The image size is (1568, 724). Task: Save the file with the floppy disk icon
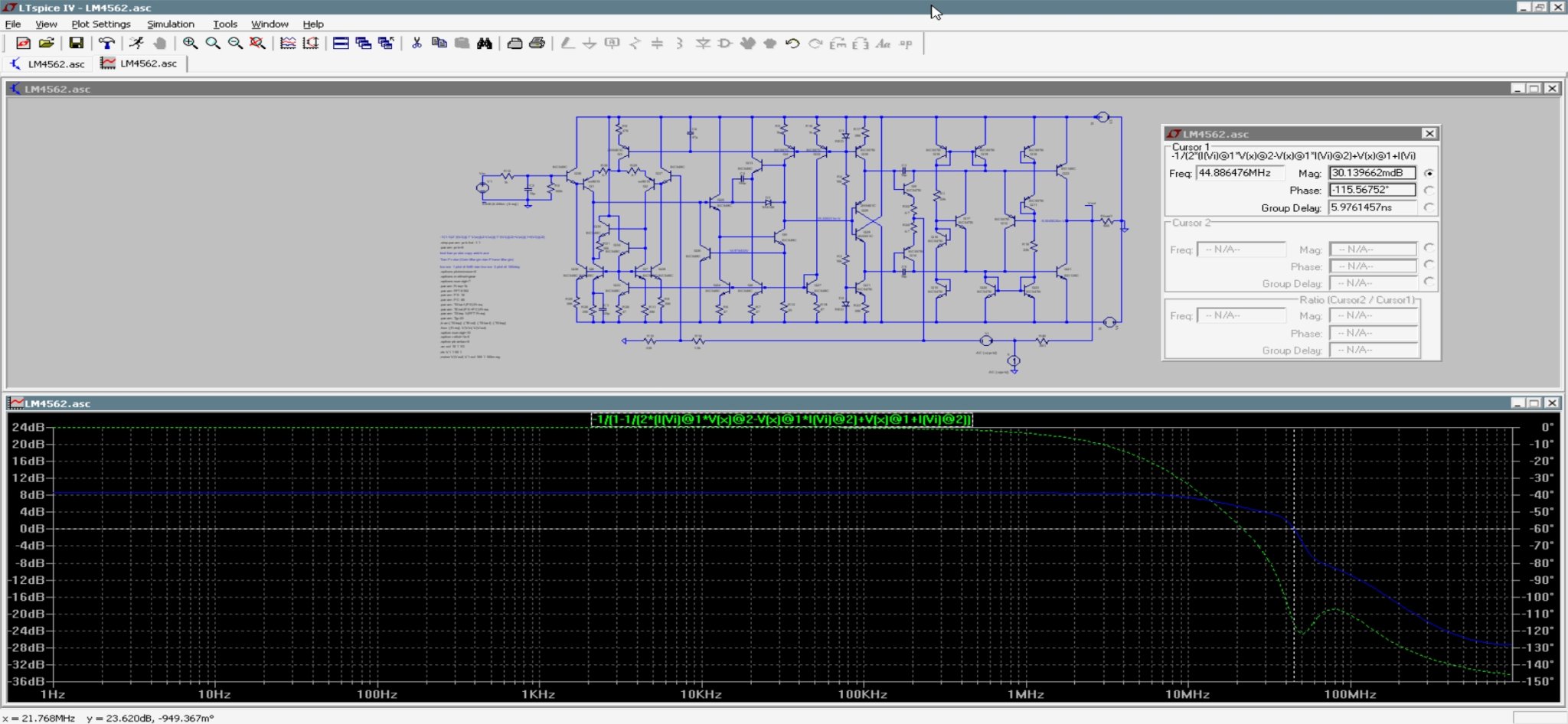tap(76, 43)
